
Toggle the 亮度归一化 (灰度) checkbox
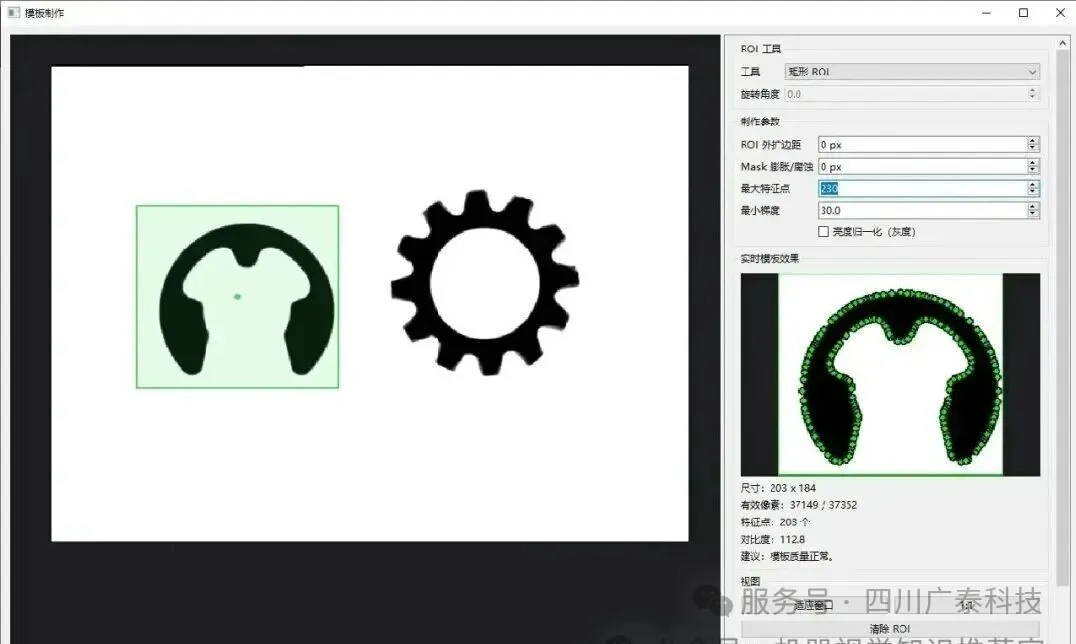pos(823,232)
